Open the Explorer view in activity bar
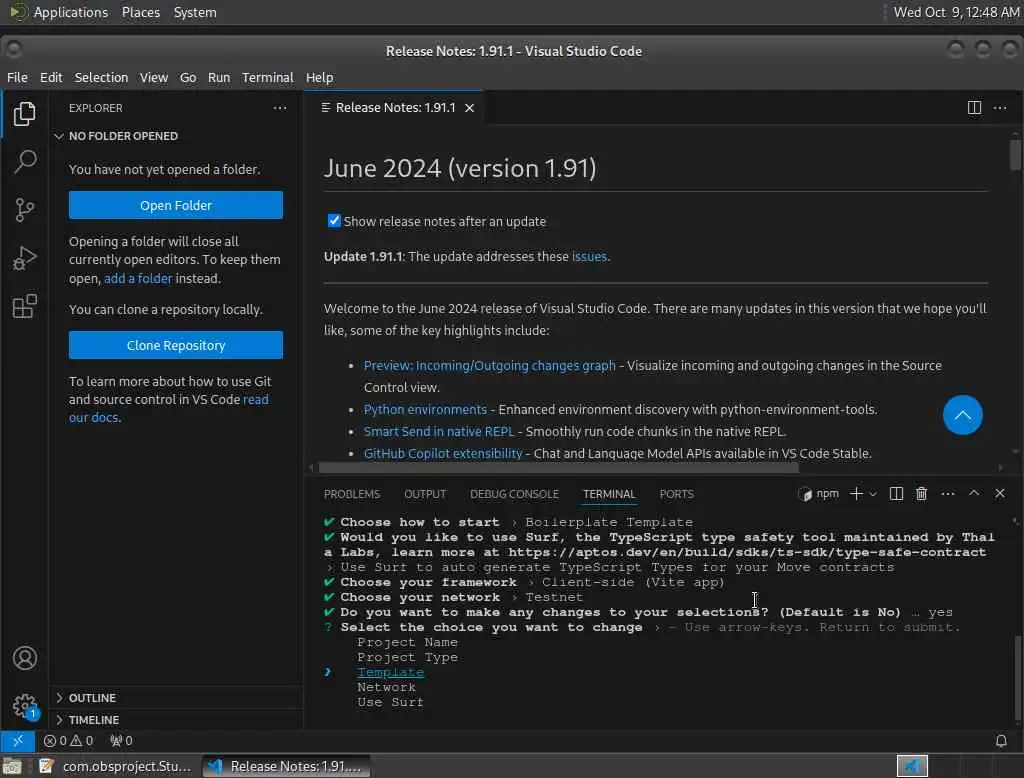 (x=24, y=114)
